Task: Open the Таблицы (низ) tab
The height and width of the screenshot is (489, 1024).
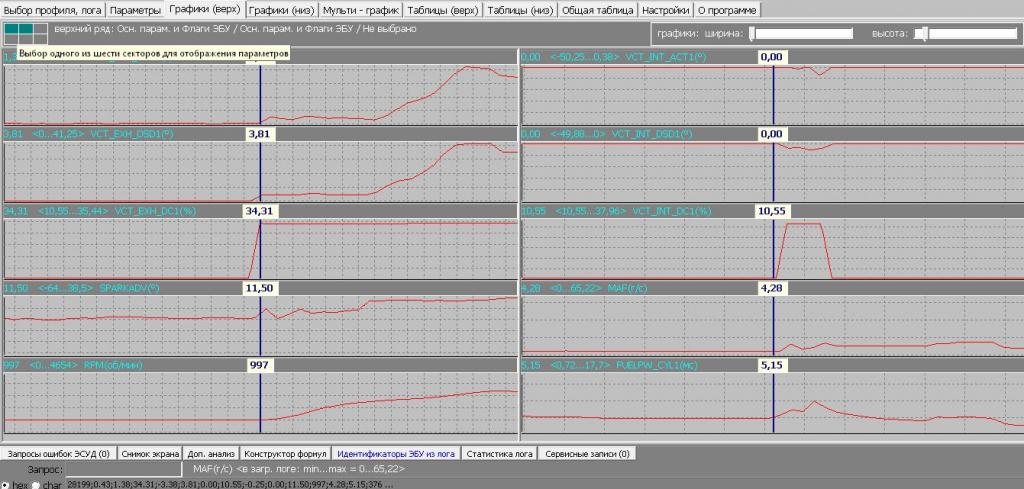Action: pos(520,10)
